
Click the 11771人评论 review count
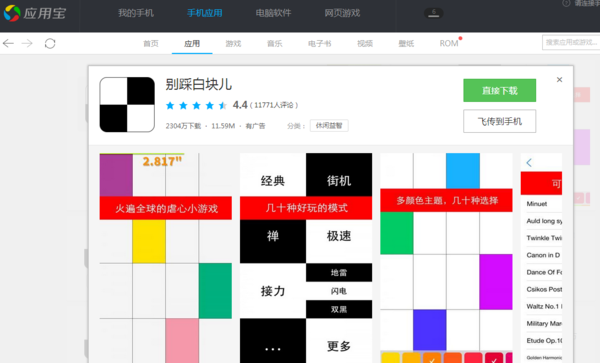274,105
